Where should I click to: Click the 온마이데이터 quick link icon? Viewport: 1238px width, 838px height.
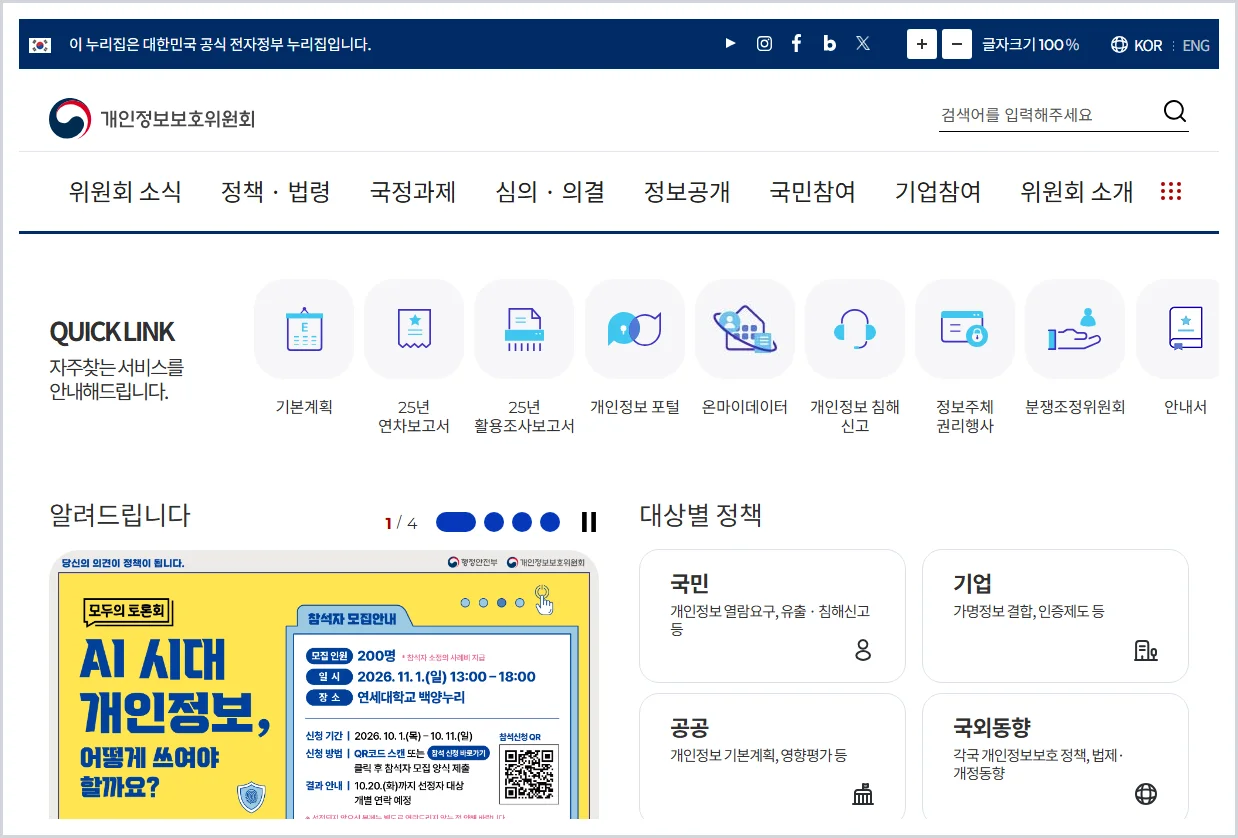point(745,329)
